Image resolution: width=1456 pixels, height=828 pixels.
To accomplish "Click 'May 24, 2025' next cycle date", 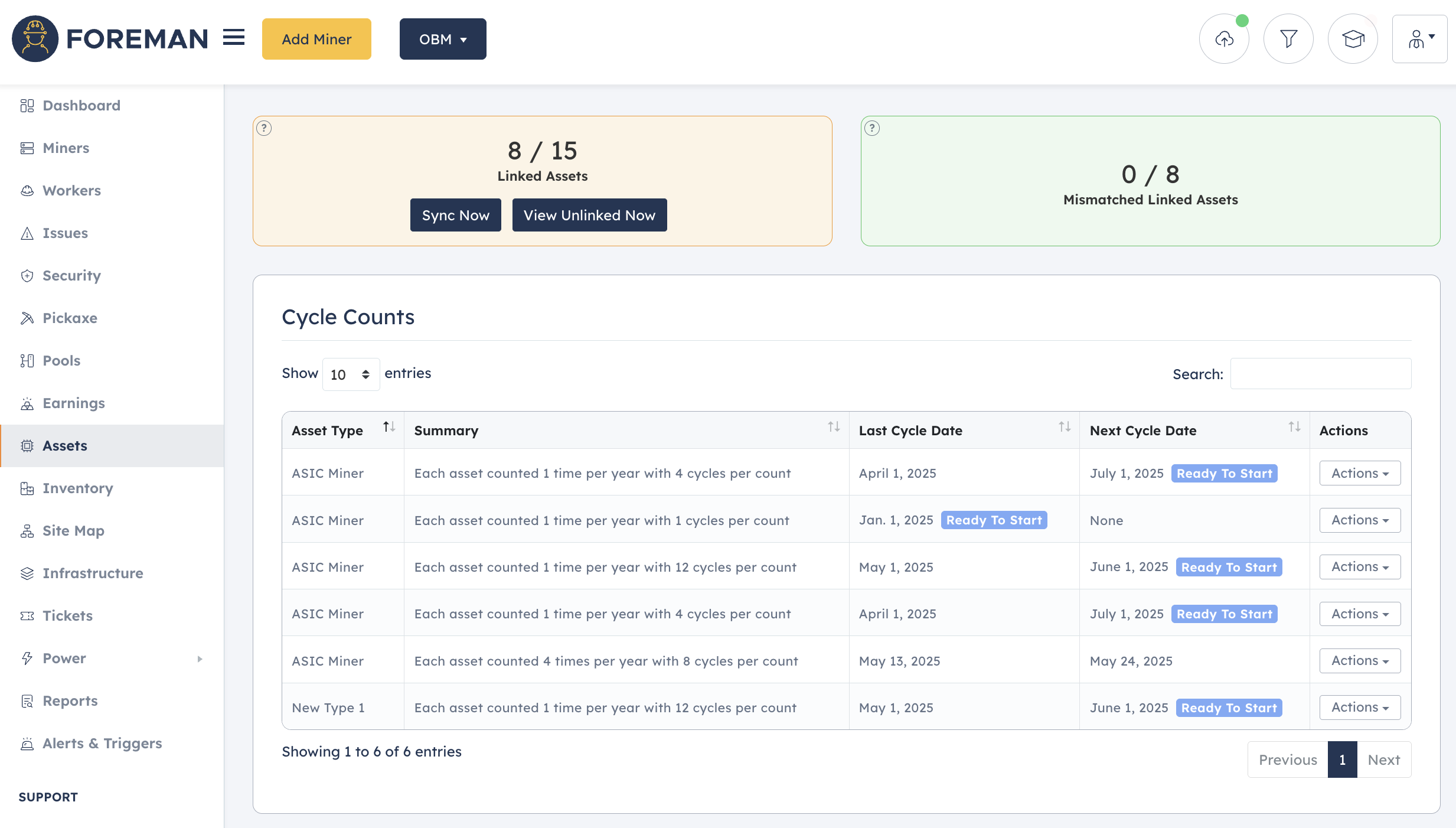I will (x=1131, y=661).
